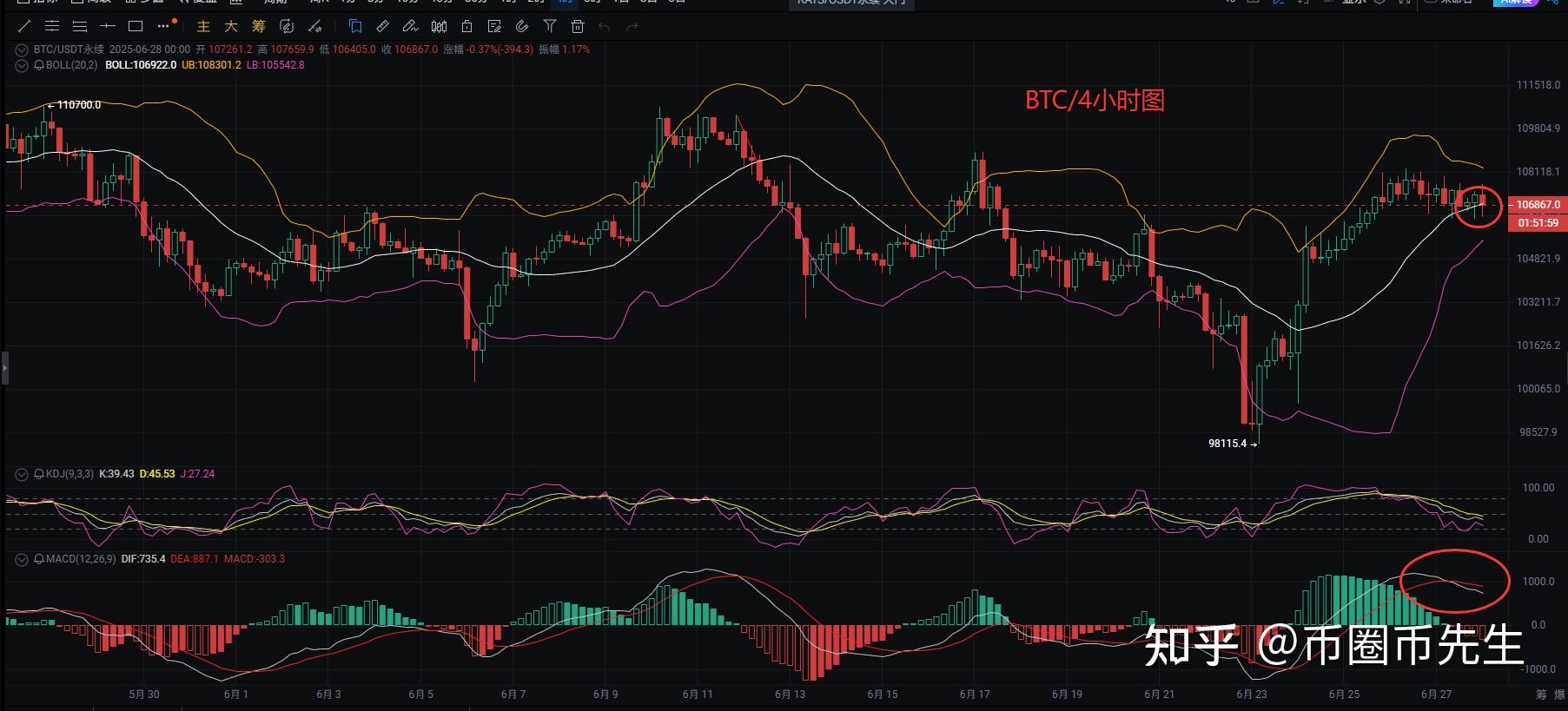Screen dimensions: 1568x711
Task: Select the rectangle drawing tool
Action: pos(135,26)
